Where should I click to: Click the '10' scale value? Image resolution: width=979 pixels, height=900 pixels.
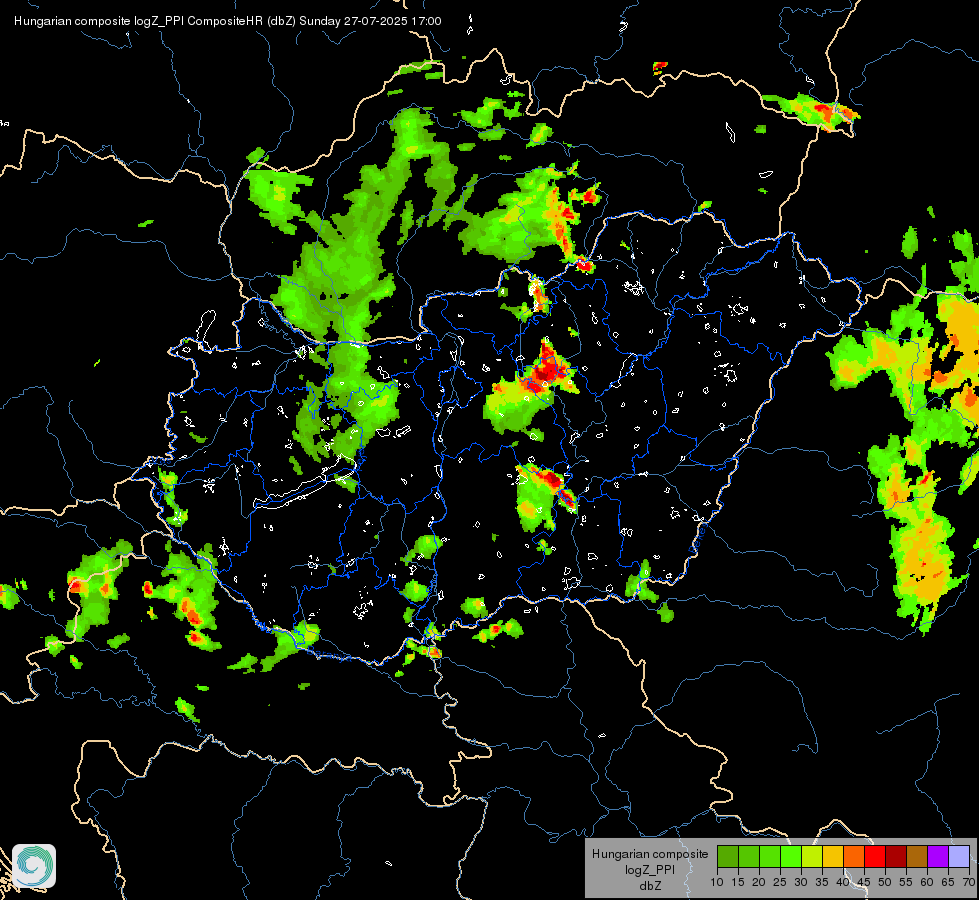tap(717, 883)
